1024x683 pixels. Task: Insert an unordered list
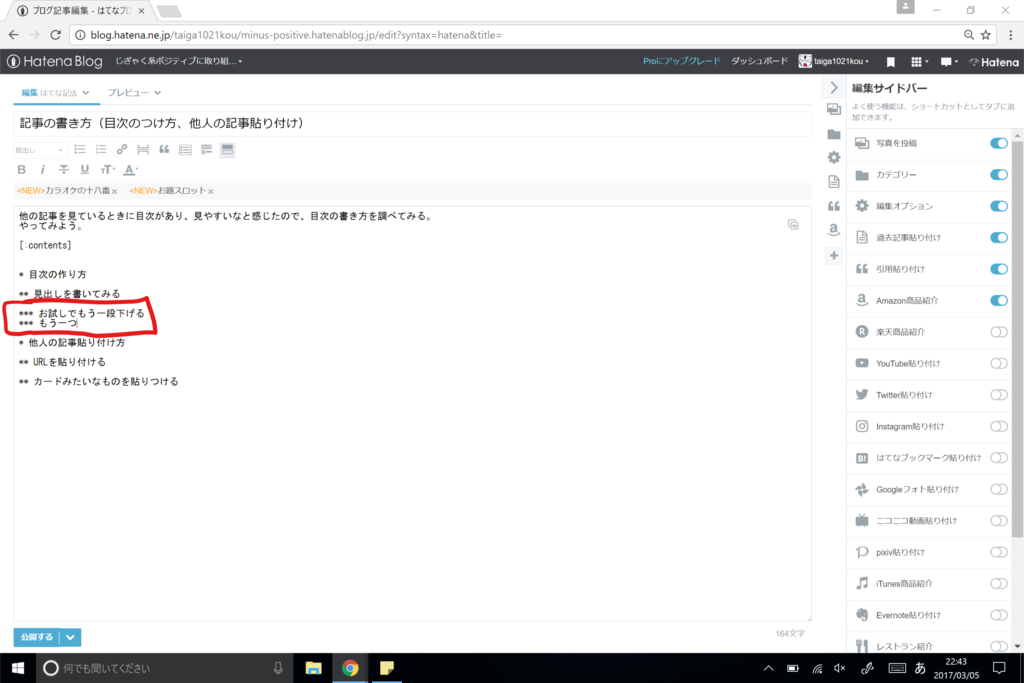80,150
